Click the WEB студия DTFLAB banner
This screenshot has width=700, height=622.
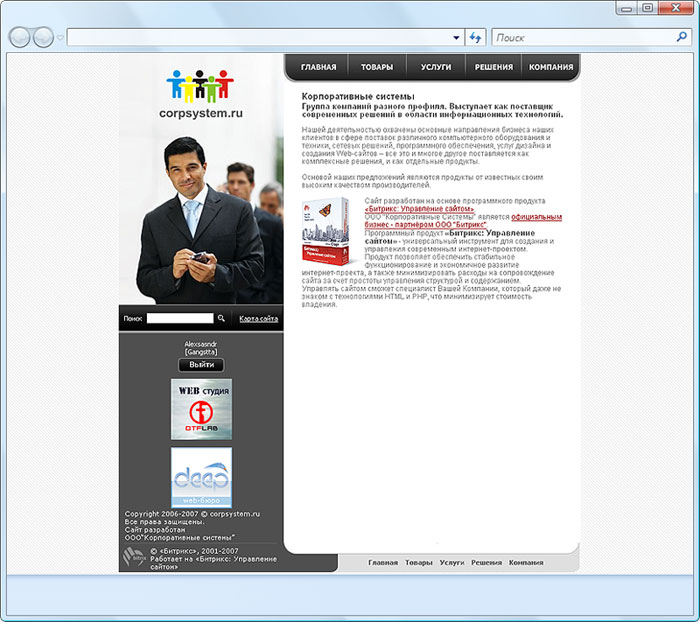(x=201, y=409)
